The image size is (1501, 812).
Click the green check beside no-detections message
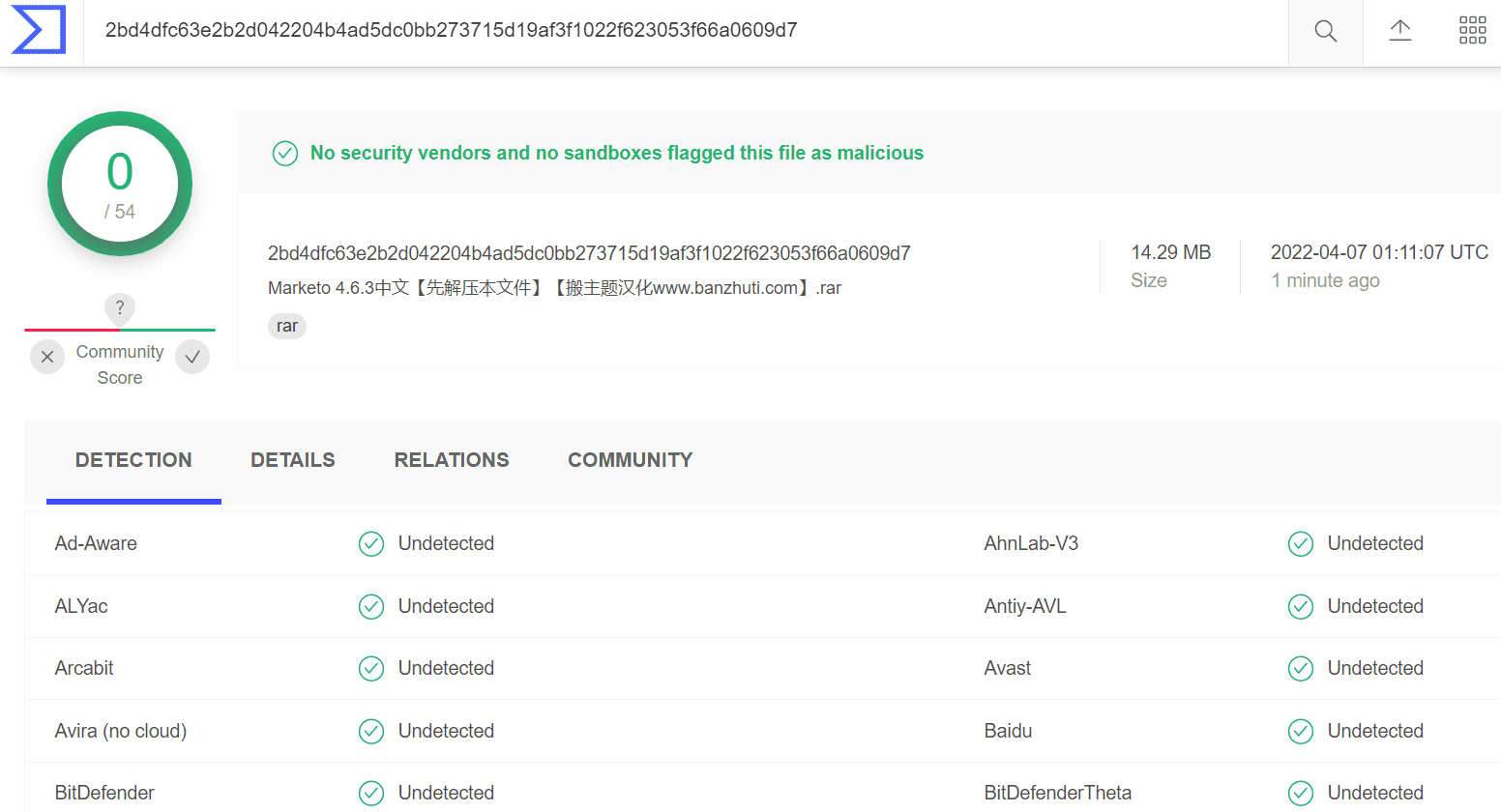pyautogui.click(x=285, y=154)
